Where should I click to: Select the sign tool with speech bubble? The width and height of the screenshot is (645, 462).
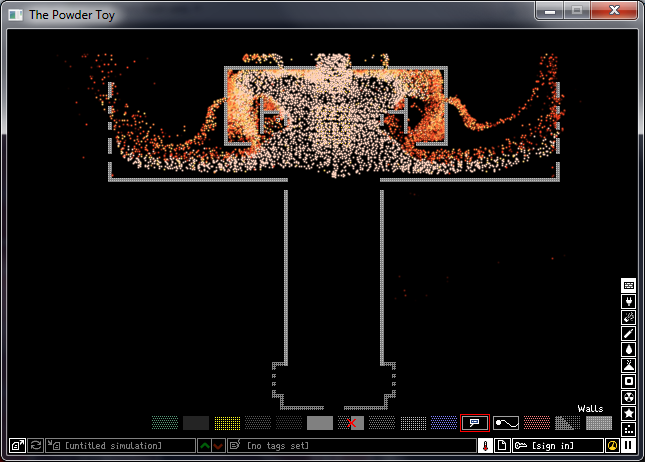(475, 423)
